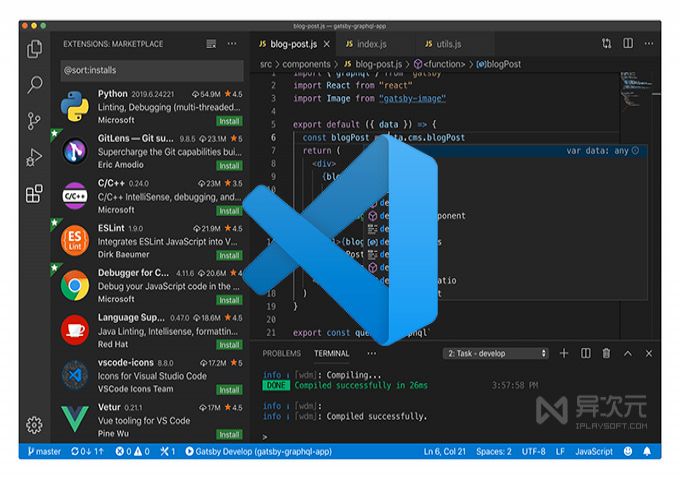Click tools count '1' status bar item
The height and width of the screenshot is (480, 680).
point(167,451)
